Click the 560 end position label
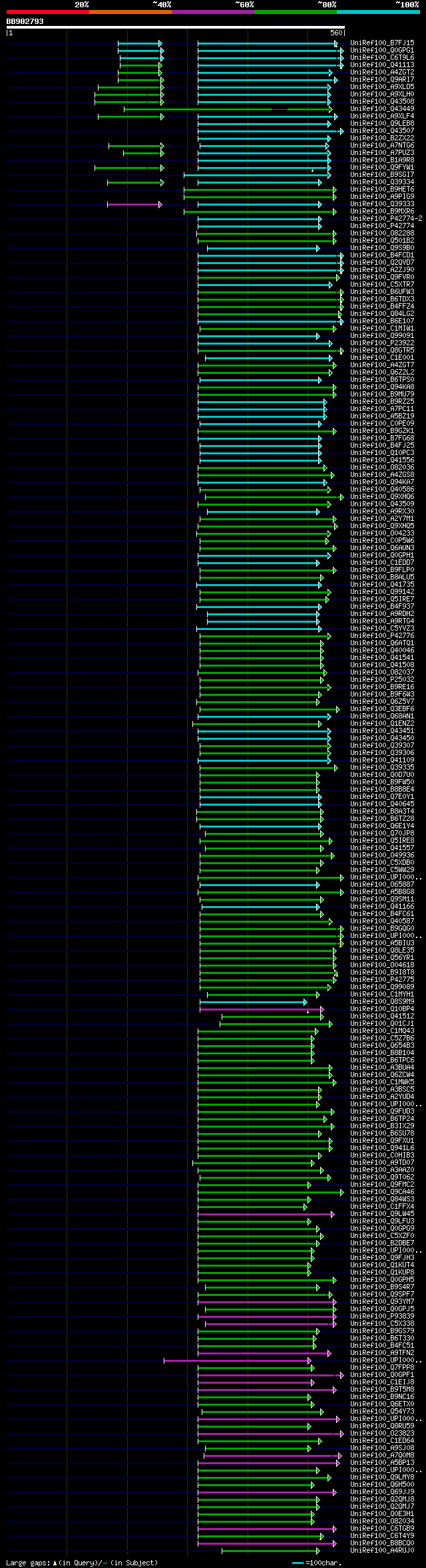The height and width of the screenshot is (1568, 426). 335,33
